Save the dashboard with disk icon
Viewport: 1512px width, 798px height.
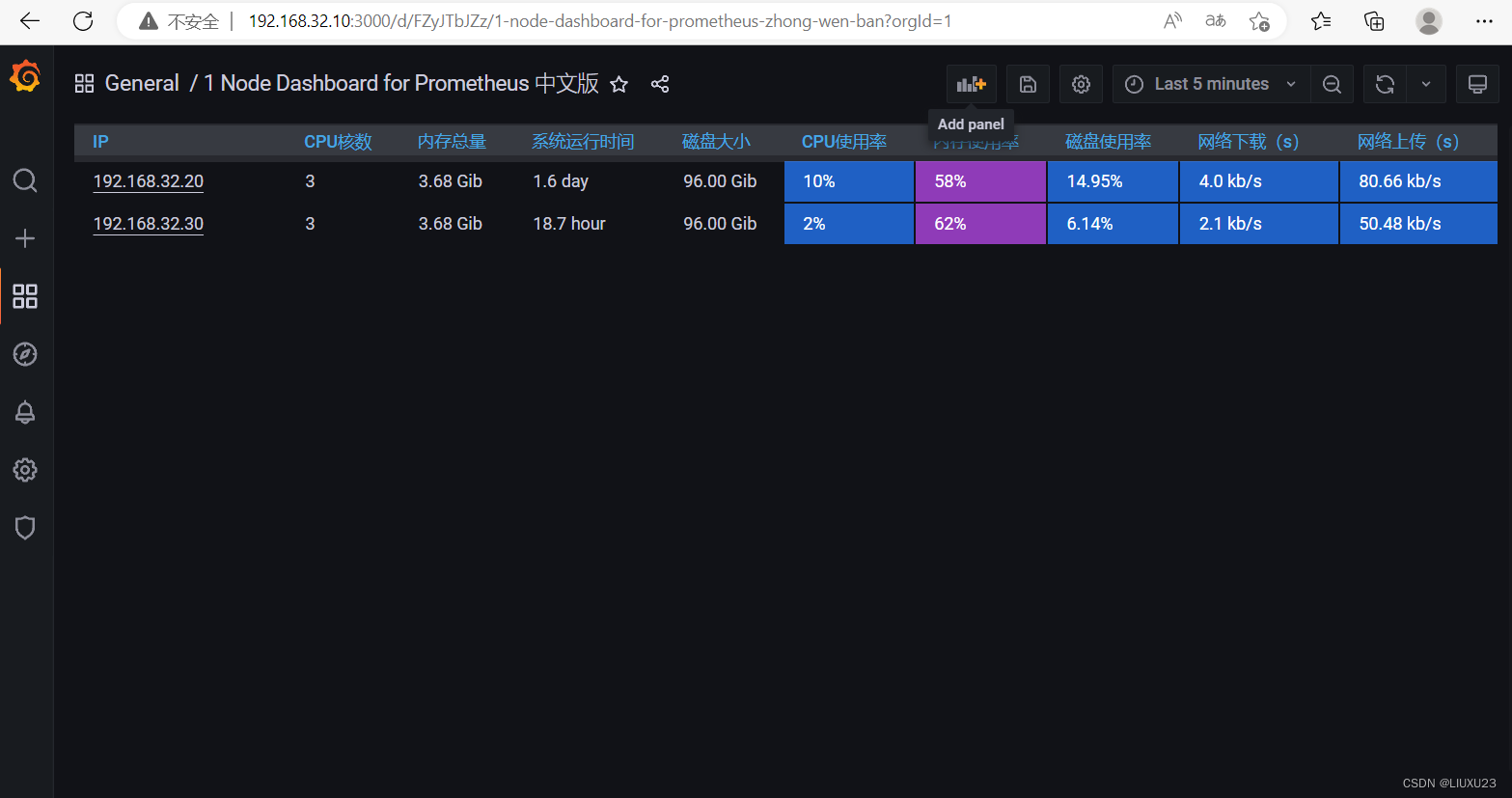click(1028, 84)
